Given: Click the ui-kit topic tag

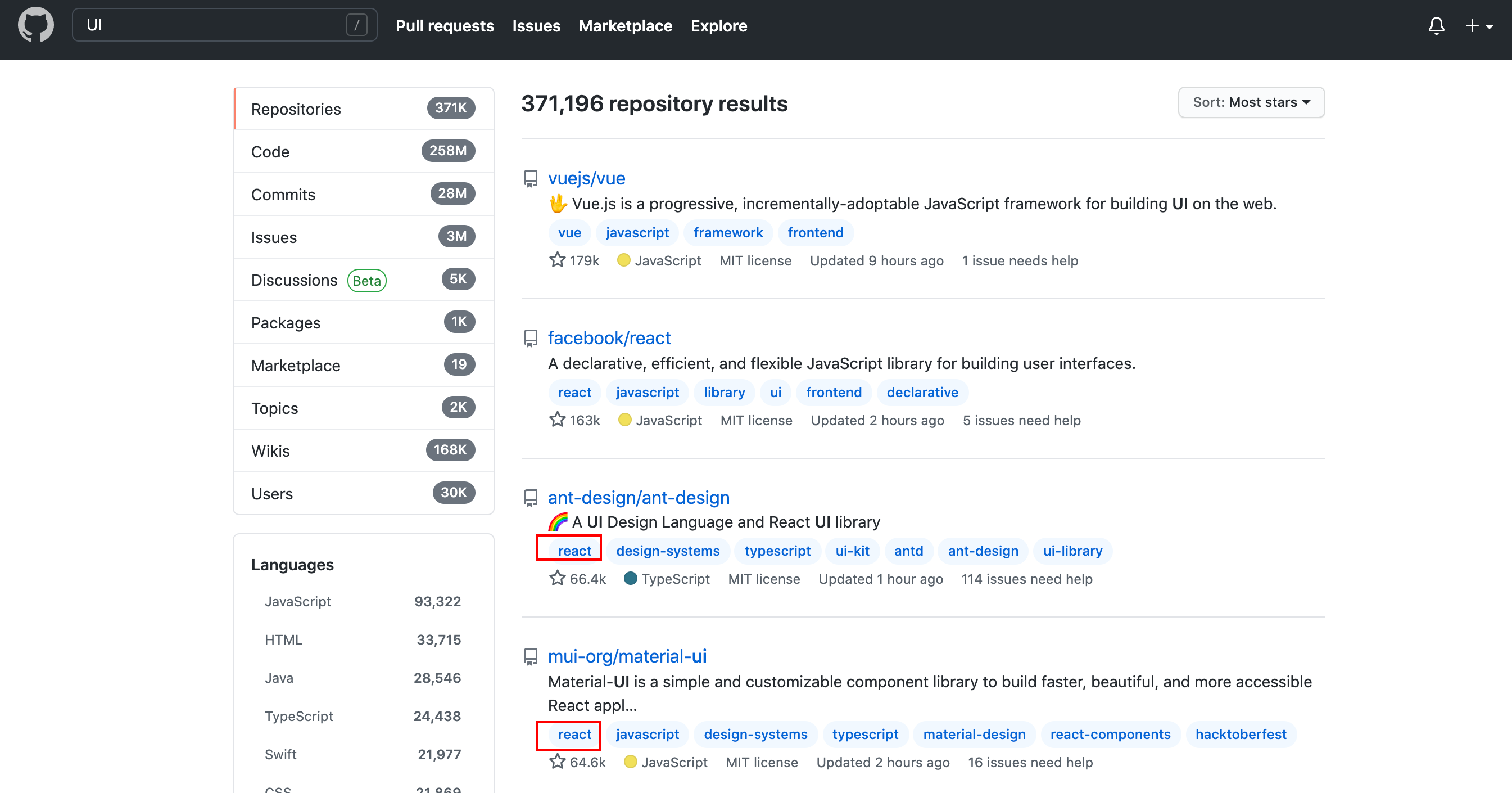Looking at the screenshot, I should [852, 551].
